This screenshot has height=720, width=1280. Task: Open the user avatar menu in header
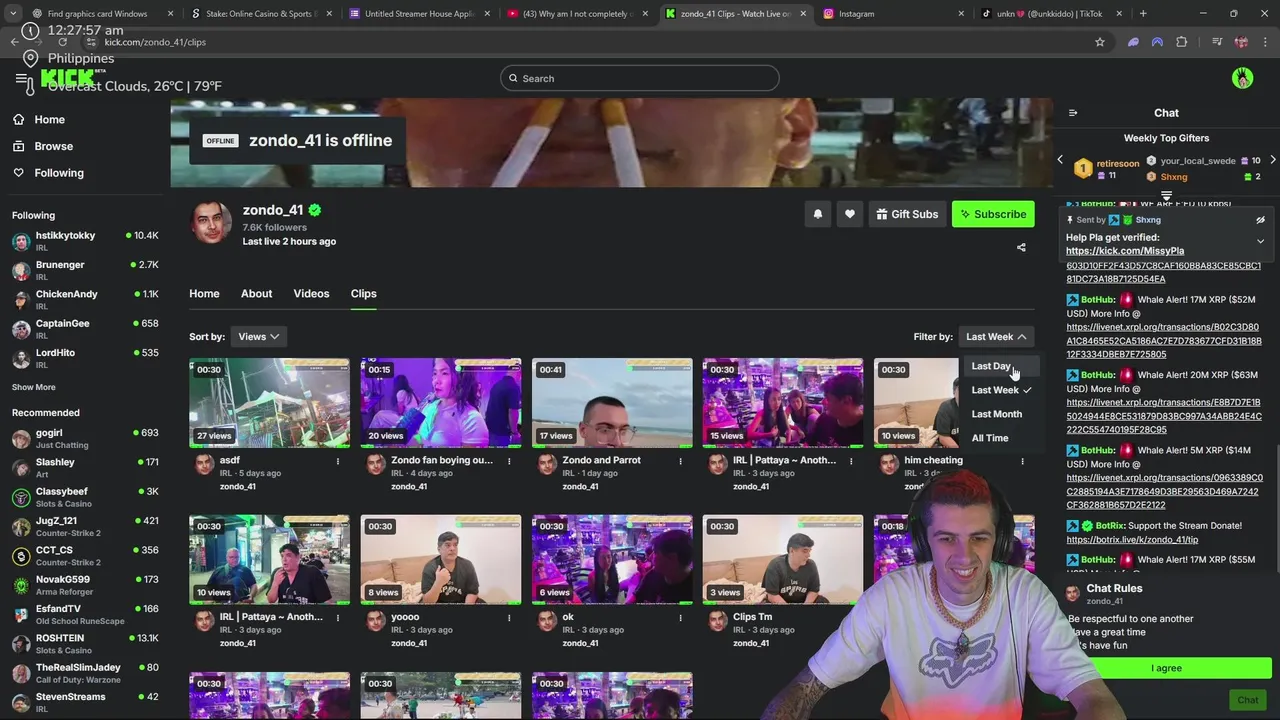[x=1242, y=78]
